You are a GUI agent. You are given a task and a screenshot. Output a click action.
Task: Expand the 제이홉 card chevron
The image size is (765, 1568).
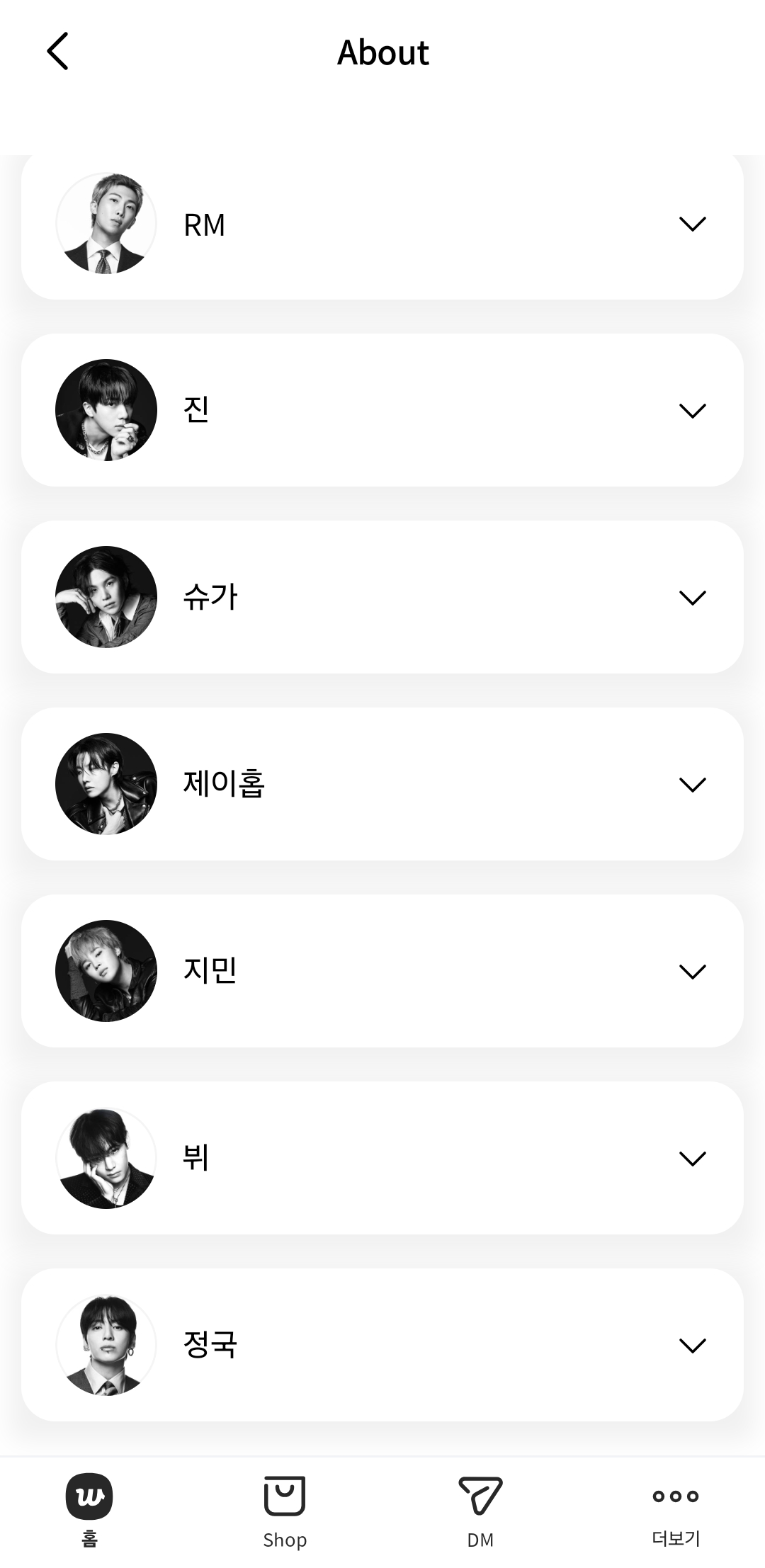[692, 785]
